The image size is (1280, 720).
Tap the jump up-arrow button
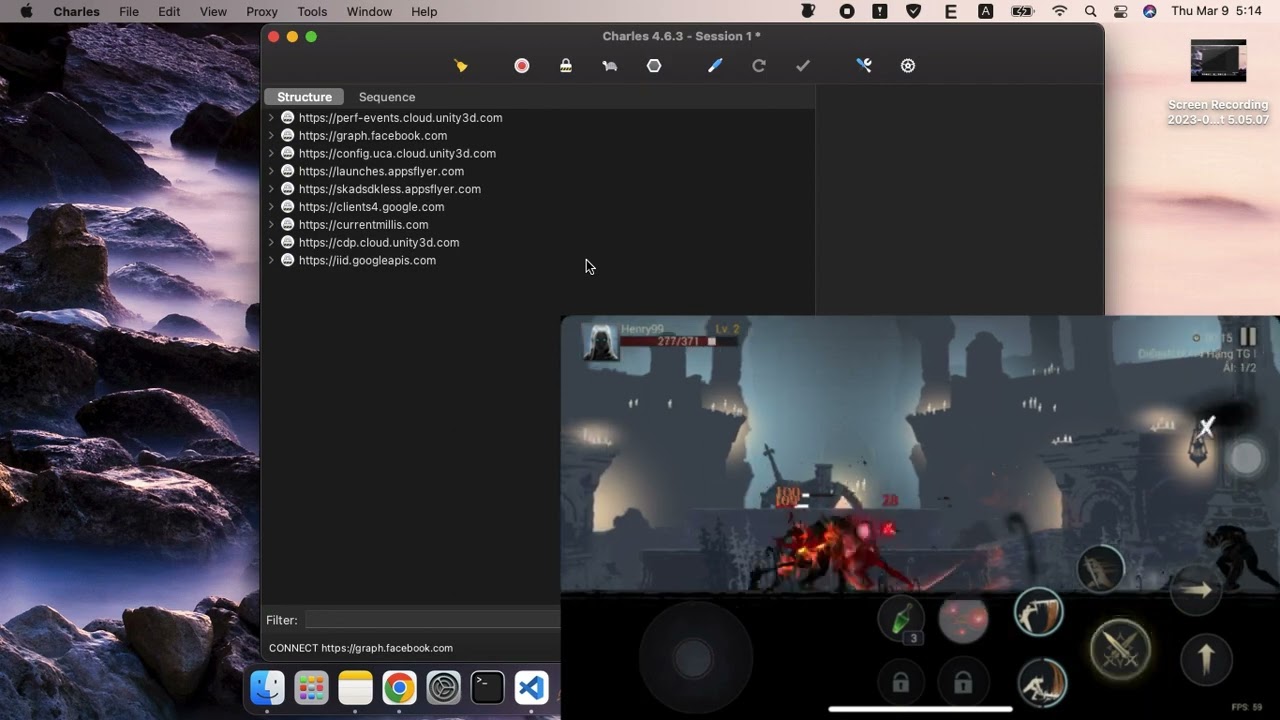[1206, 659]
